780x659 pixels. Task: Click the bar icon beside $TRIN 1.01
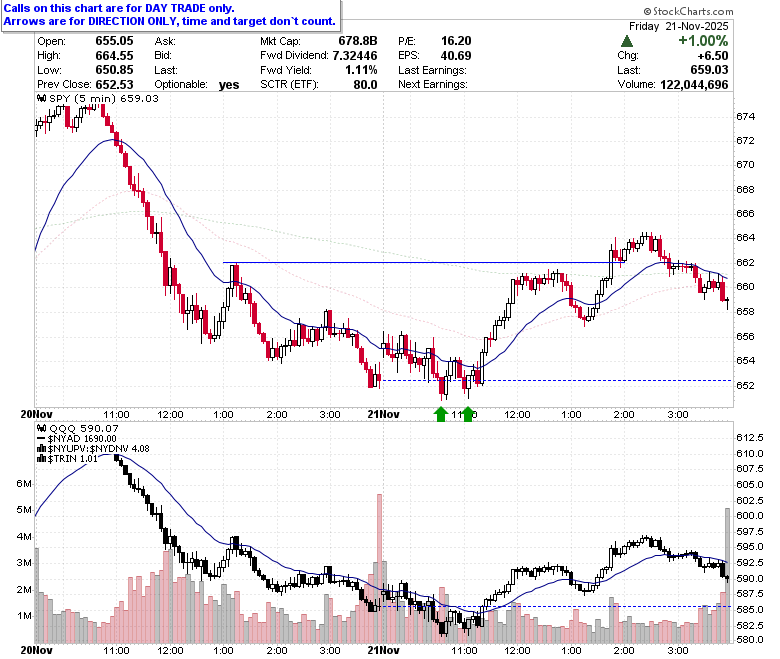42,459
